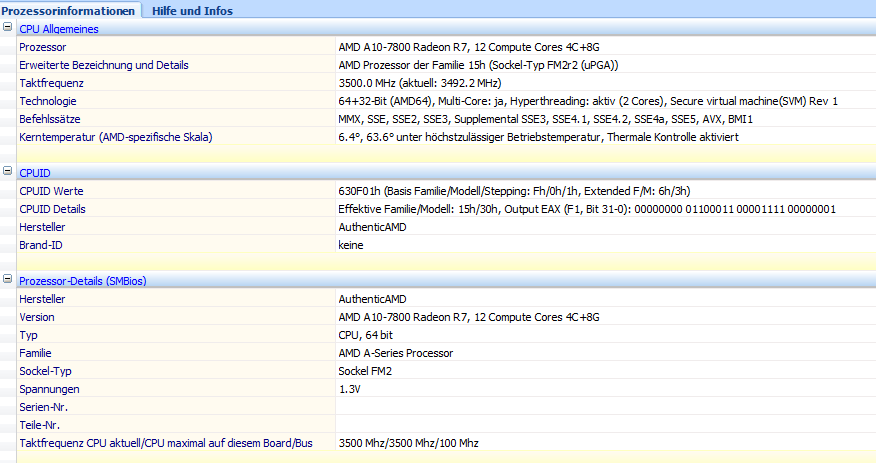
Task: Click the Sockel-Typ row label
Action: [45, 371]
